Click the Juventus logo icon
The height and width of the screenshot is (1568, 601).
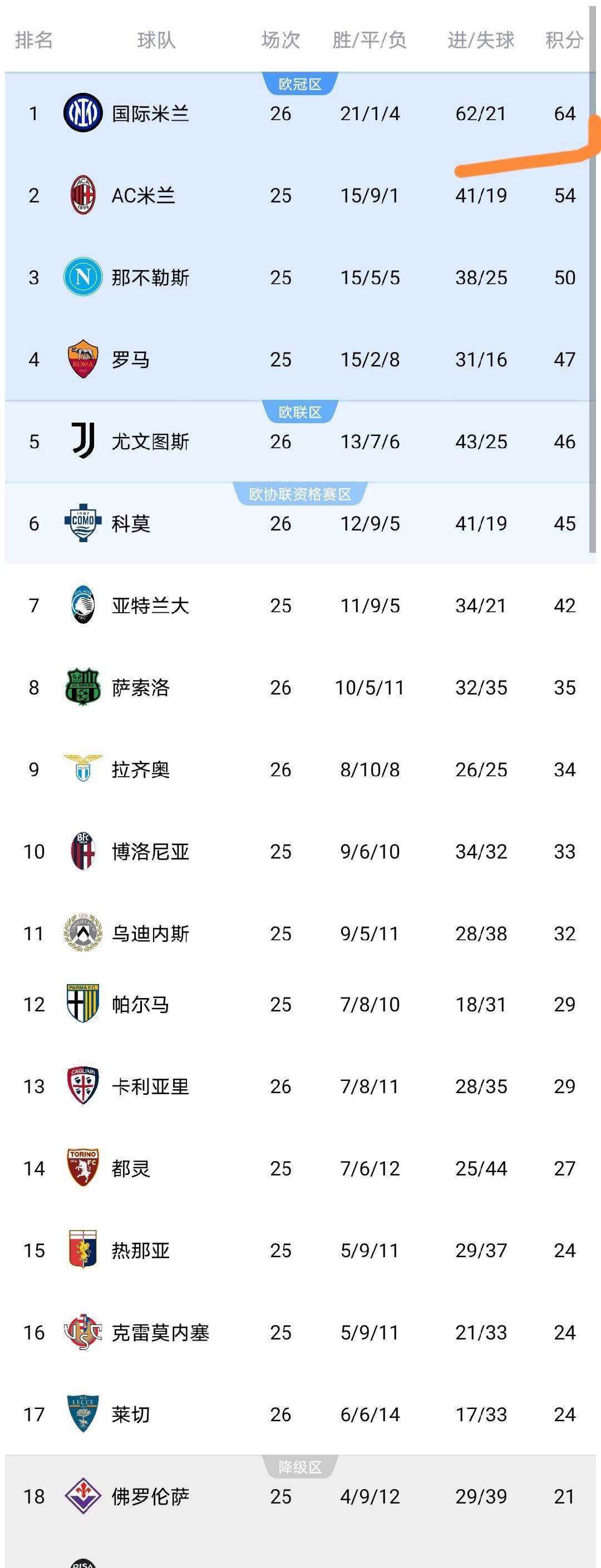click(83, 441)
